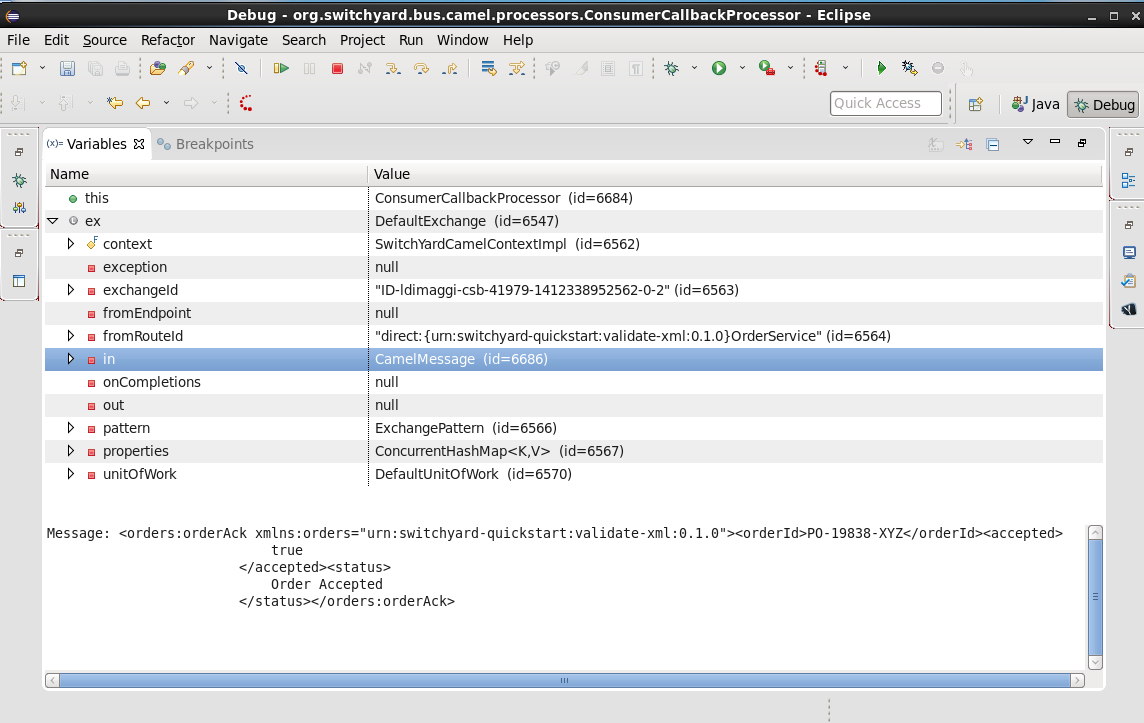Click the Search flashlight icon

(186, 69)
